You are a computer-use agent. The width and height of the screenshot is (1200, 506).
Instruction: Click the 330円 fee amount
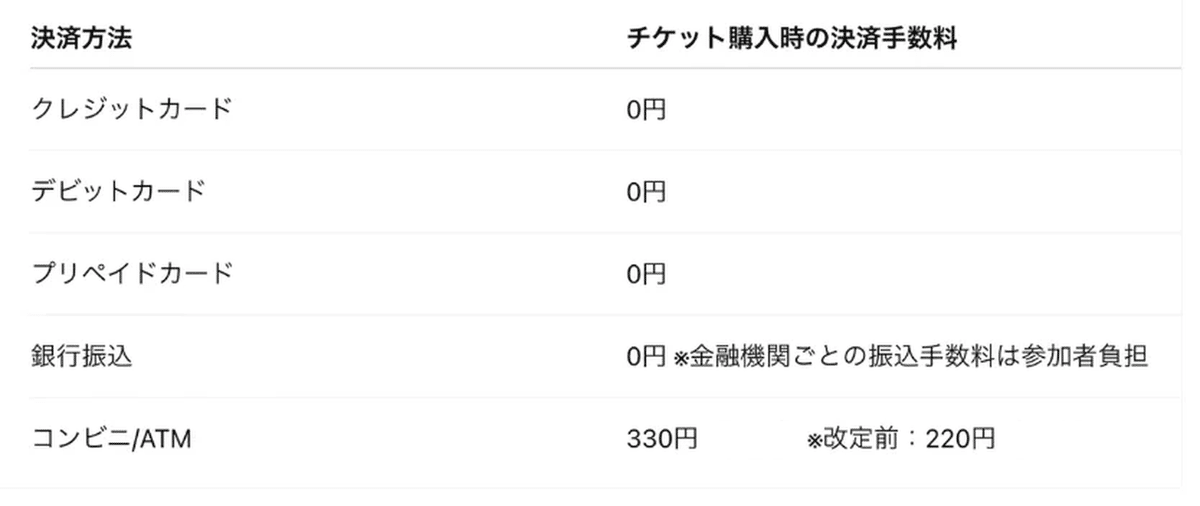(662, 438)
